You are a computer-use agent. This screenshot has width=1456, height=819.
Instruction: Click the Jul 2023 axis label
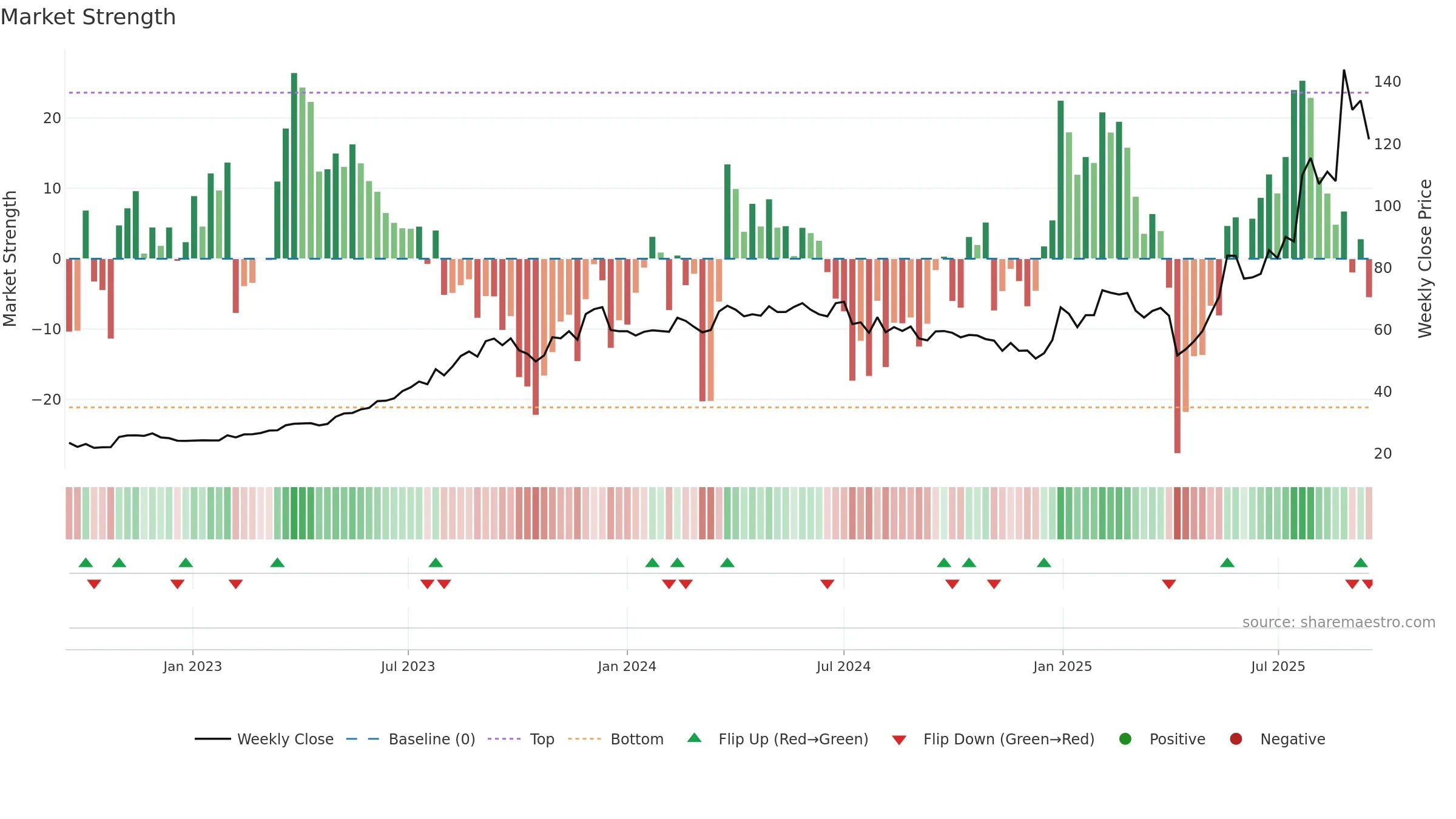(x=408, y=666)
